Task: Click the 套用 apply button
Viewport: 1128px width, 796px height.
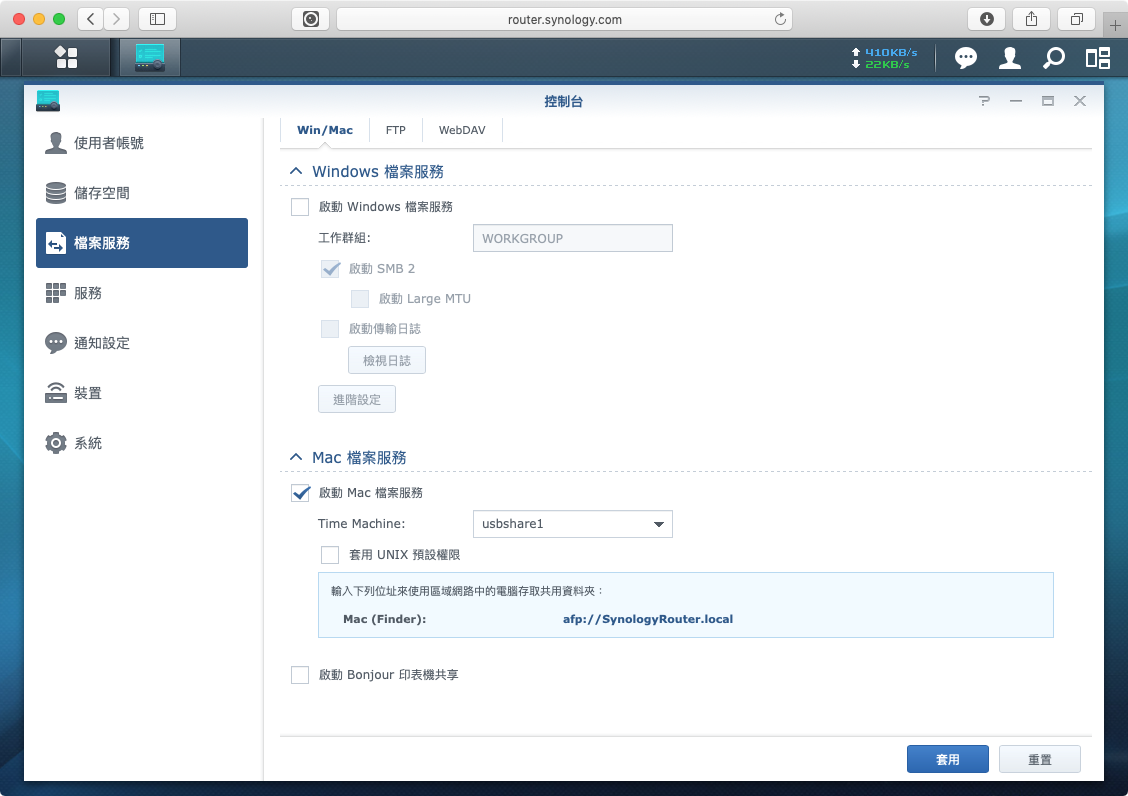Action: click(947, 759)
